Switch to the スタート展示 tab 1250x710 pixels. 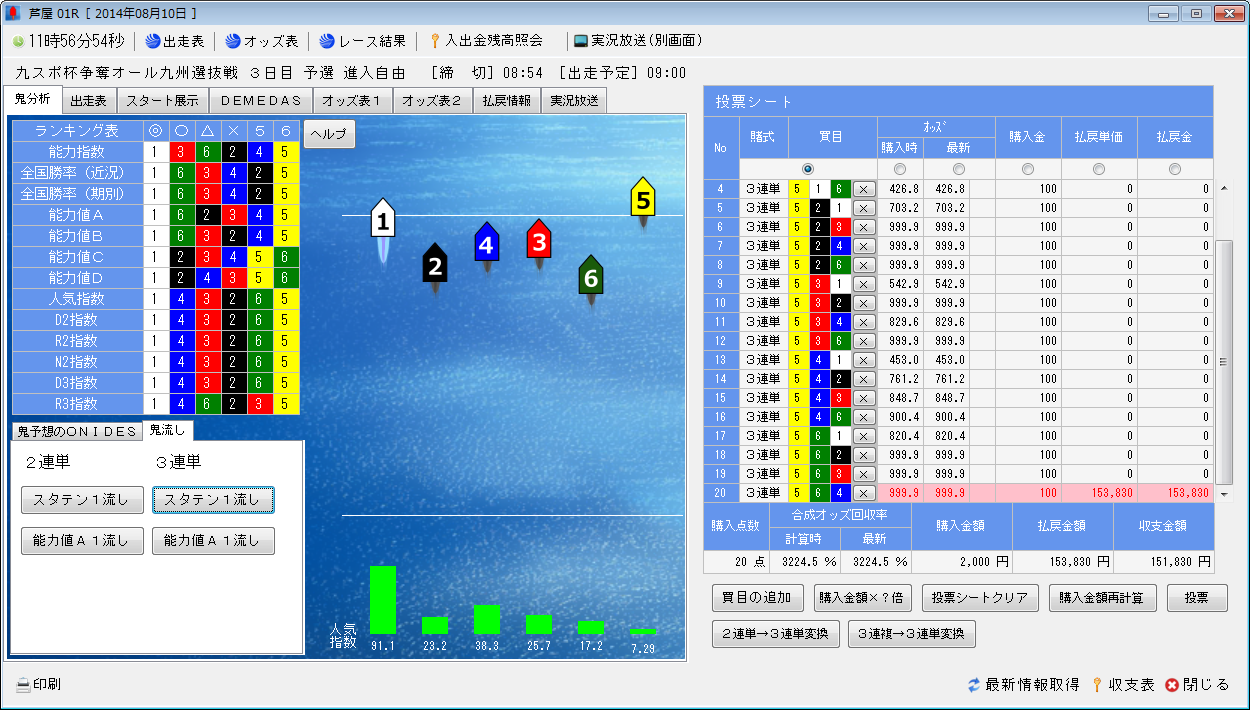(x=163, y=101)
